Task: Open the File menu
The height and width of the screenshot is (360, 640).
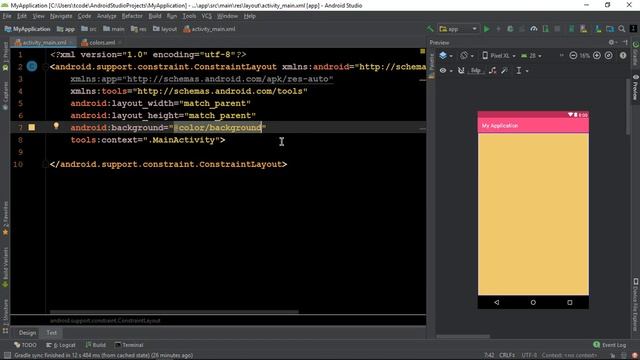Action: pos(7,16)
